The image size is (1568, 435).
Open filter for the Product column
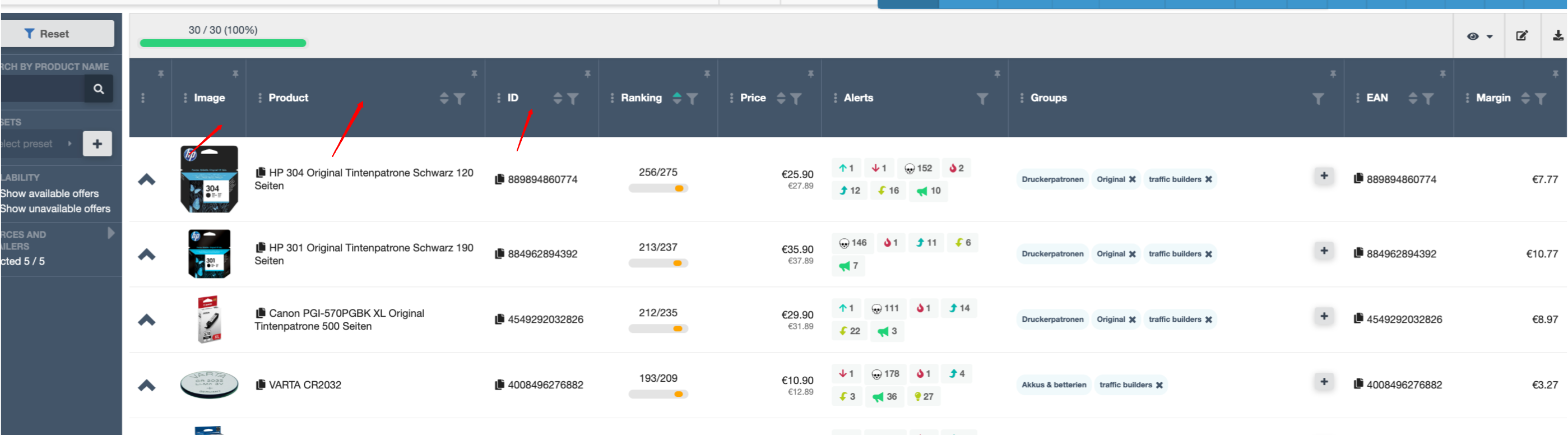point(460,99)
